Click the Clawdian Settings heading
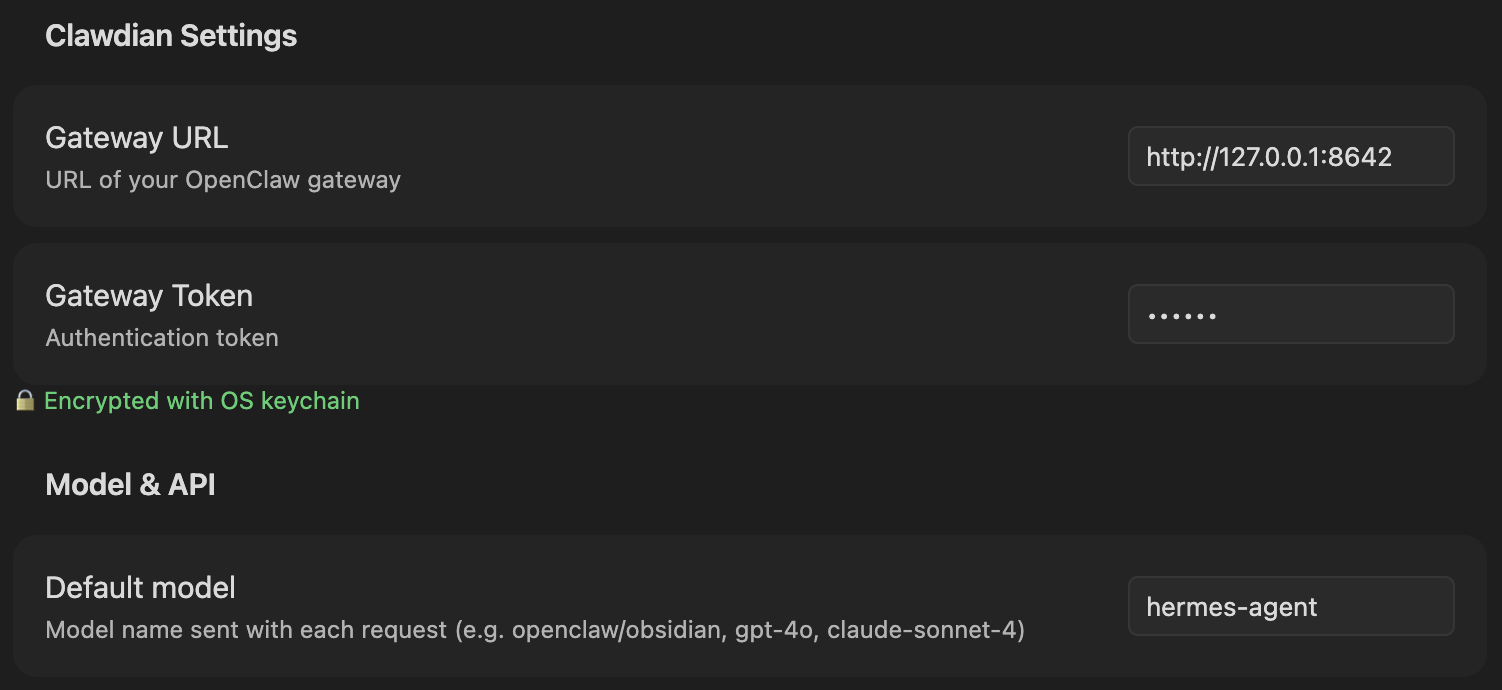The image size is (1502, 690). click(171, 36)
